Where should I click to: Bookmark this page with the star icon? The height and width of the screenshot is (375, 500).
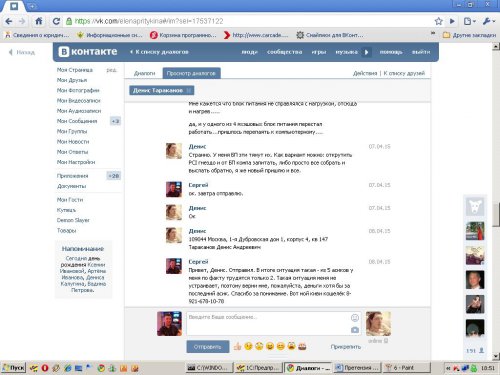pos(439,21)
